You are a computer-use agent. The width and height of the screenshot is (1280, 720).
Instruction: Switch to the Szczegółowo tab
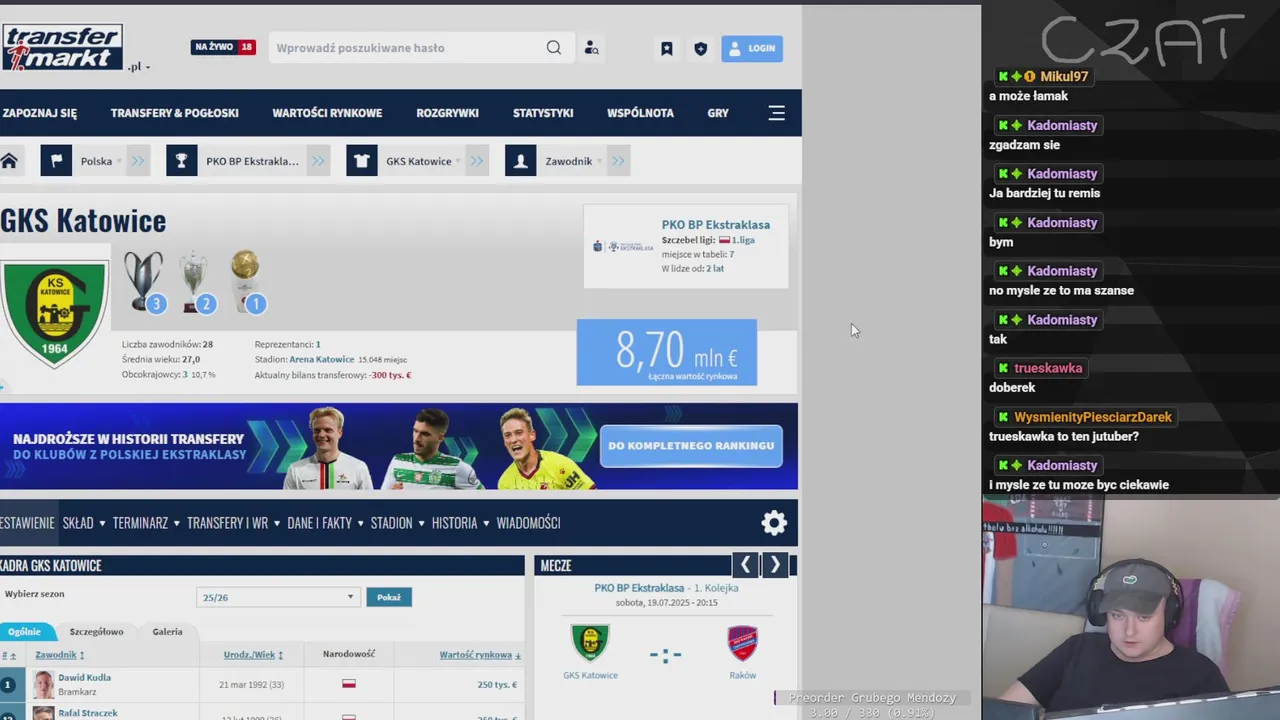point(96,631)
